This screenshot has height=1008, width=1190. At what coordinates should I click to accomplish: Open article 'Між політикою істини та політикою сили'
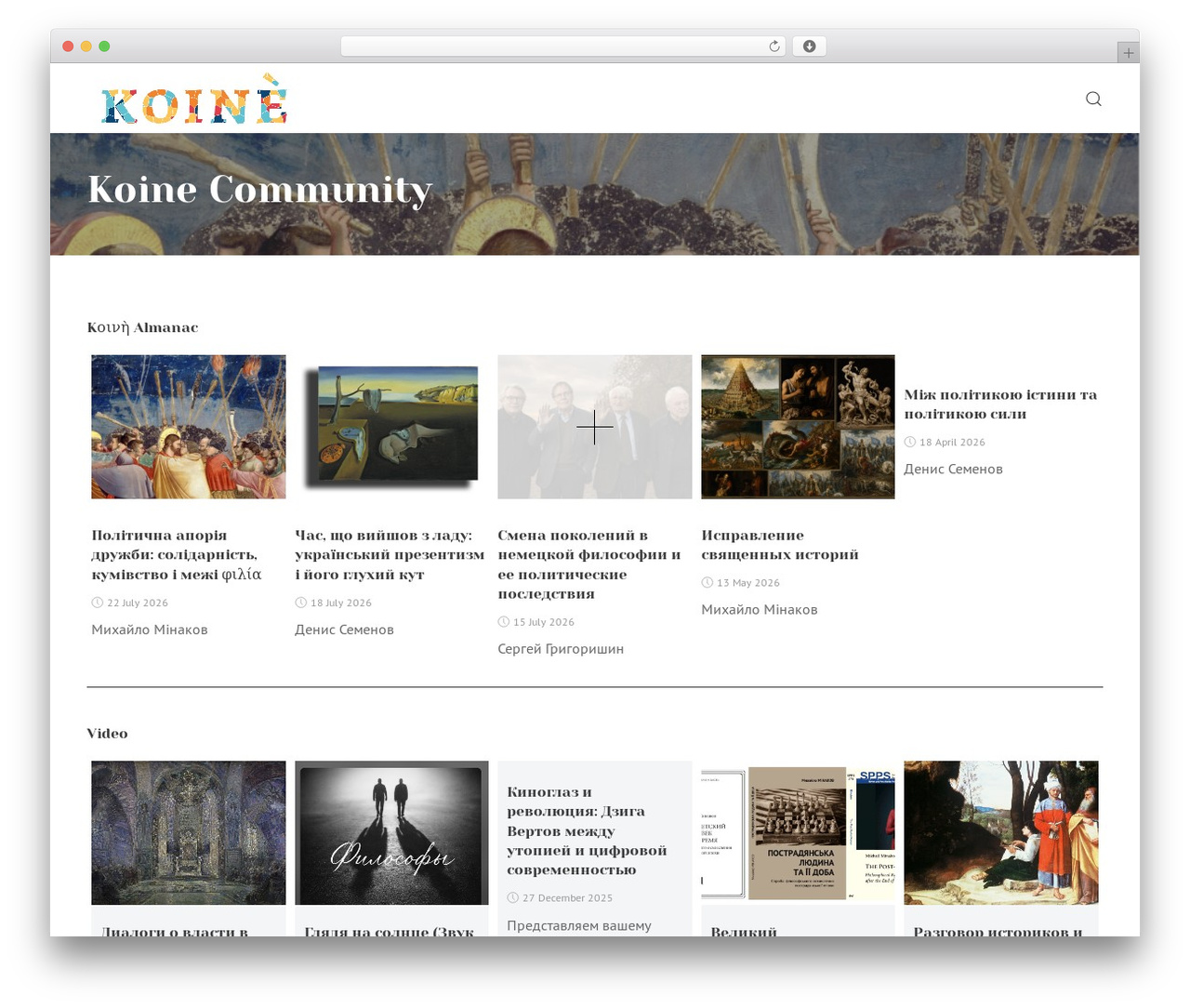pos(1000,405)
